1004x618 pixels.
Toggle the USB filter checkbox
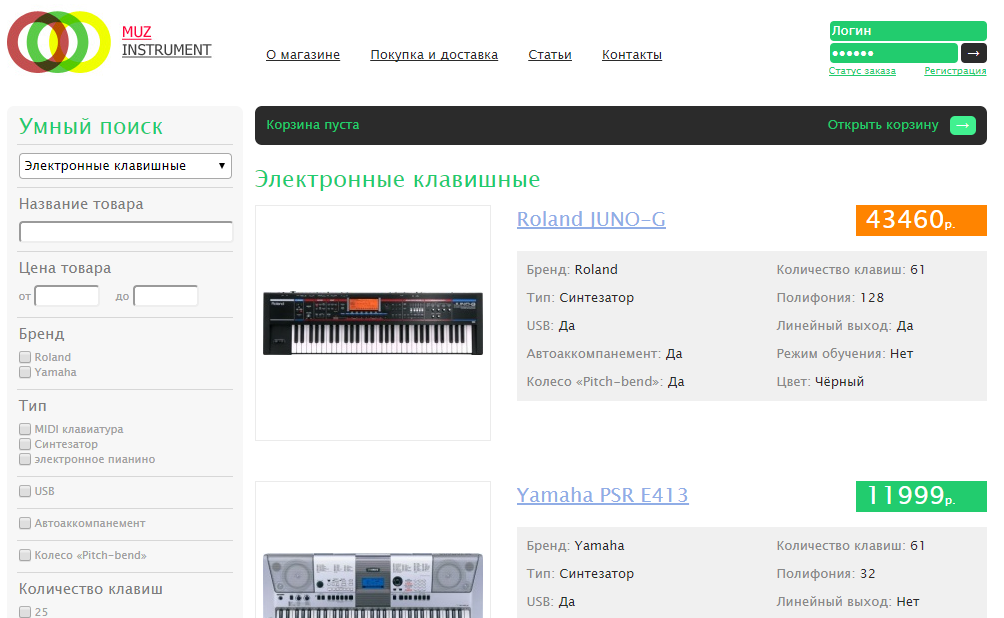(x=25, y=491)
